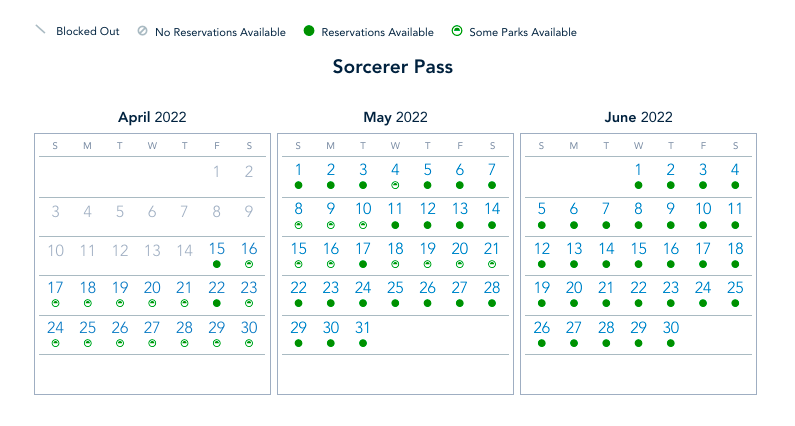Click the Sorcerer Pass title

[x=393, y=67]
